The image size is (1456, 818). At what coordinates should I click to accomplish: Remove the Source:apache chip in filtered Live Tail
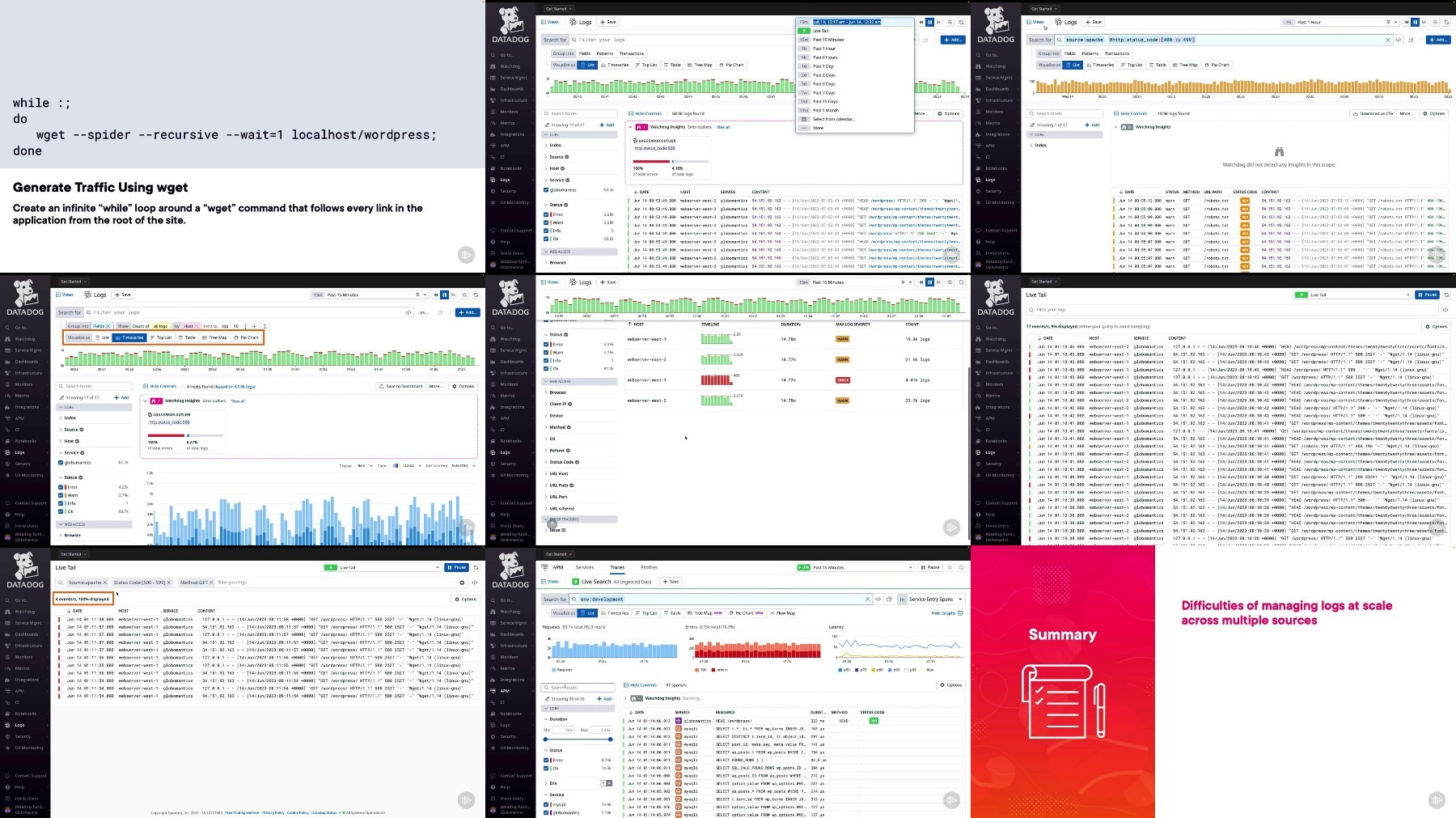tap(105, 583)
